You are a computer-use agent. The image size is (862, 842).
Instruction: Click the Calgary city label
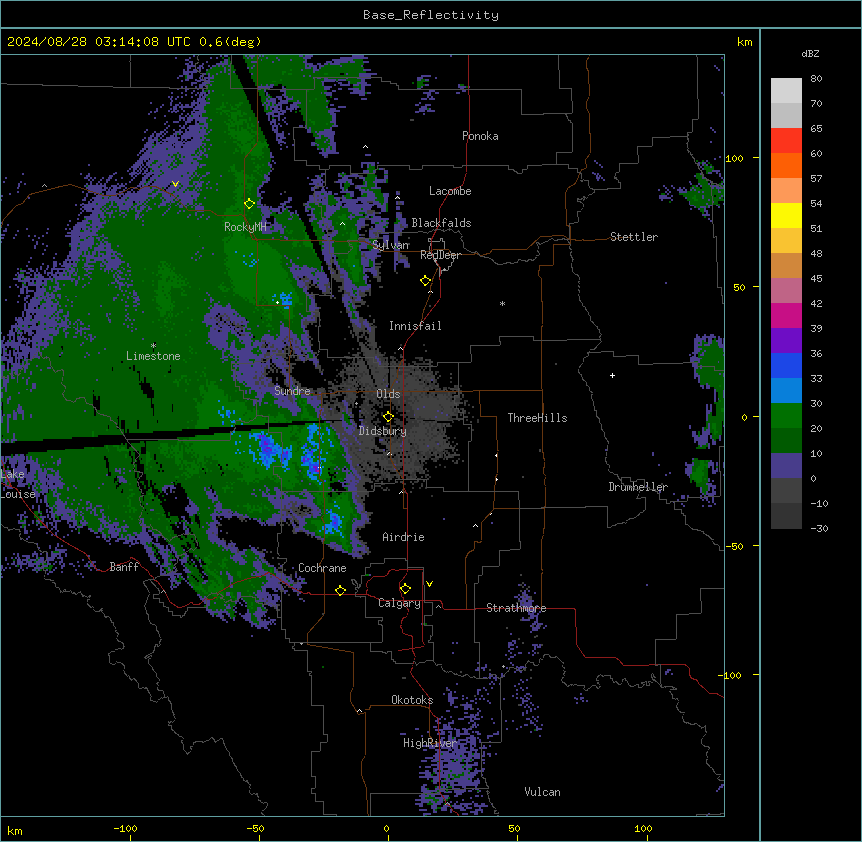399,603
